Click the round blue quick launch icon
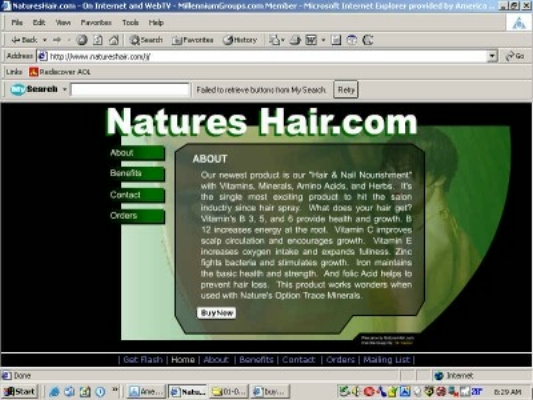 point(100,392)
